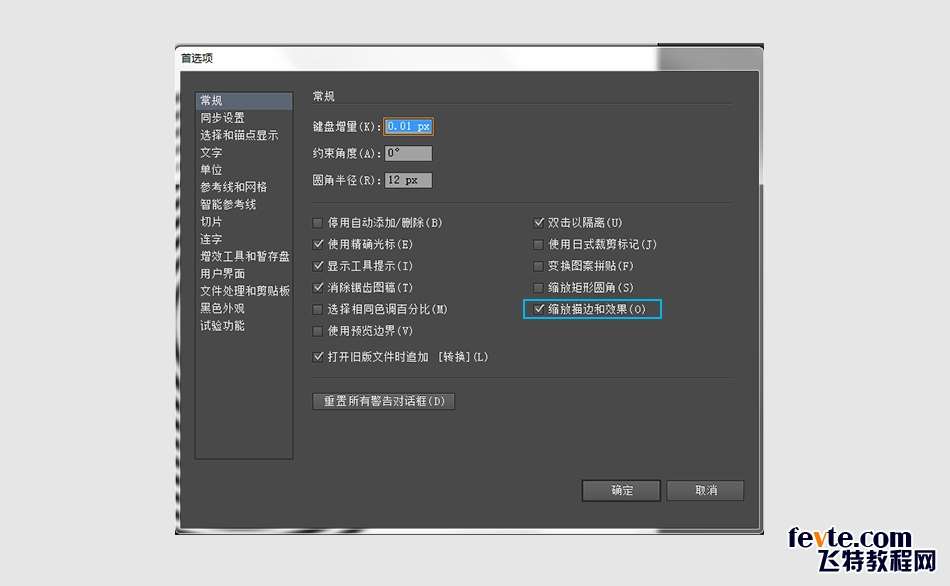Uncheck 使用精确光标 checkbox
The image size is (950, 586).
pos(317,244)
